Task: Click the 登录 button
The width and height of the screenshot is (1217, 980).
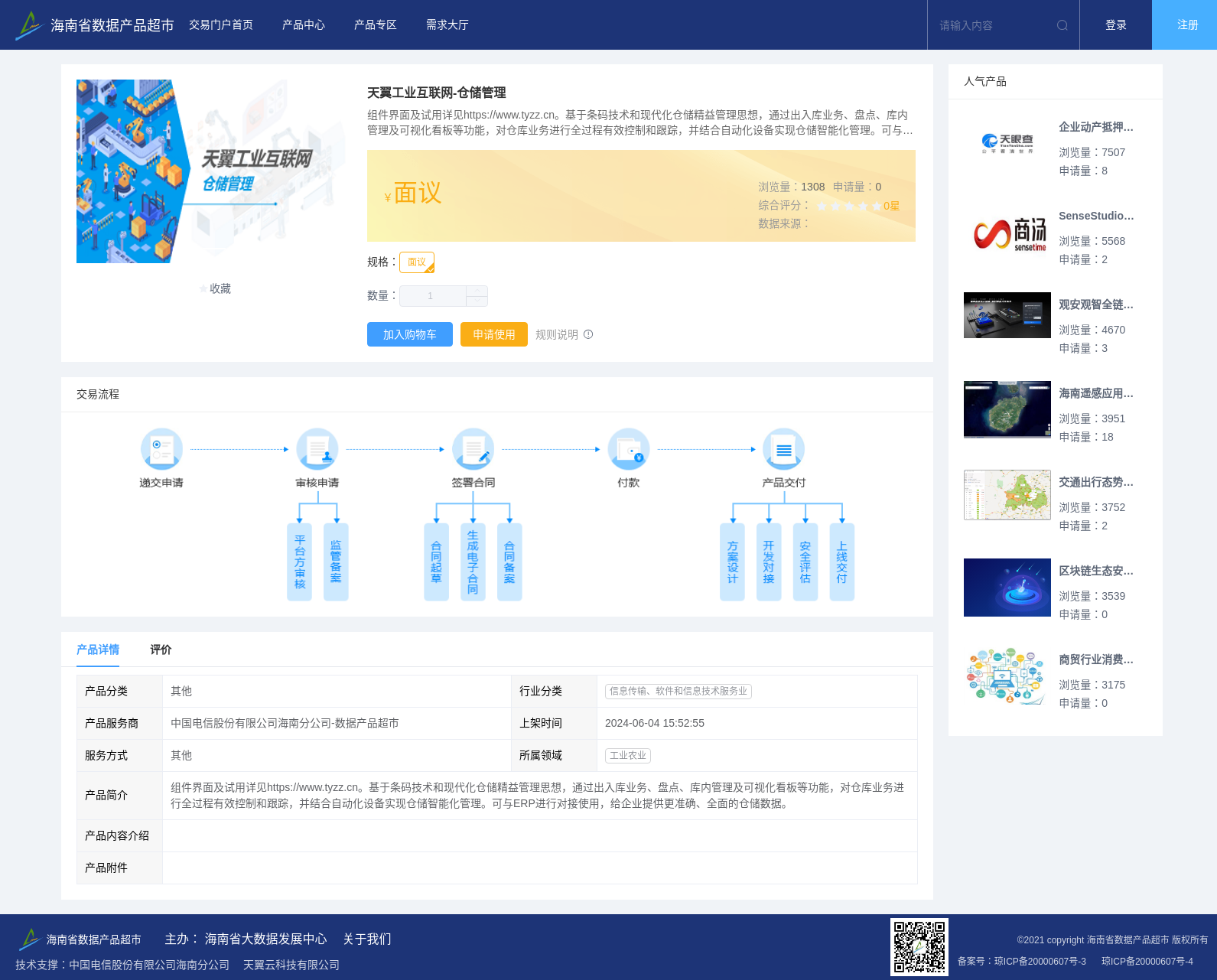Action: coord(1116,25)
